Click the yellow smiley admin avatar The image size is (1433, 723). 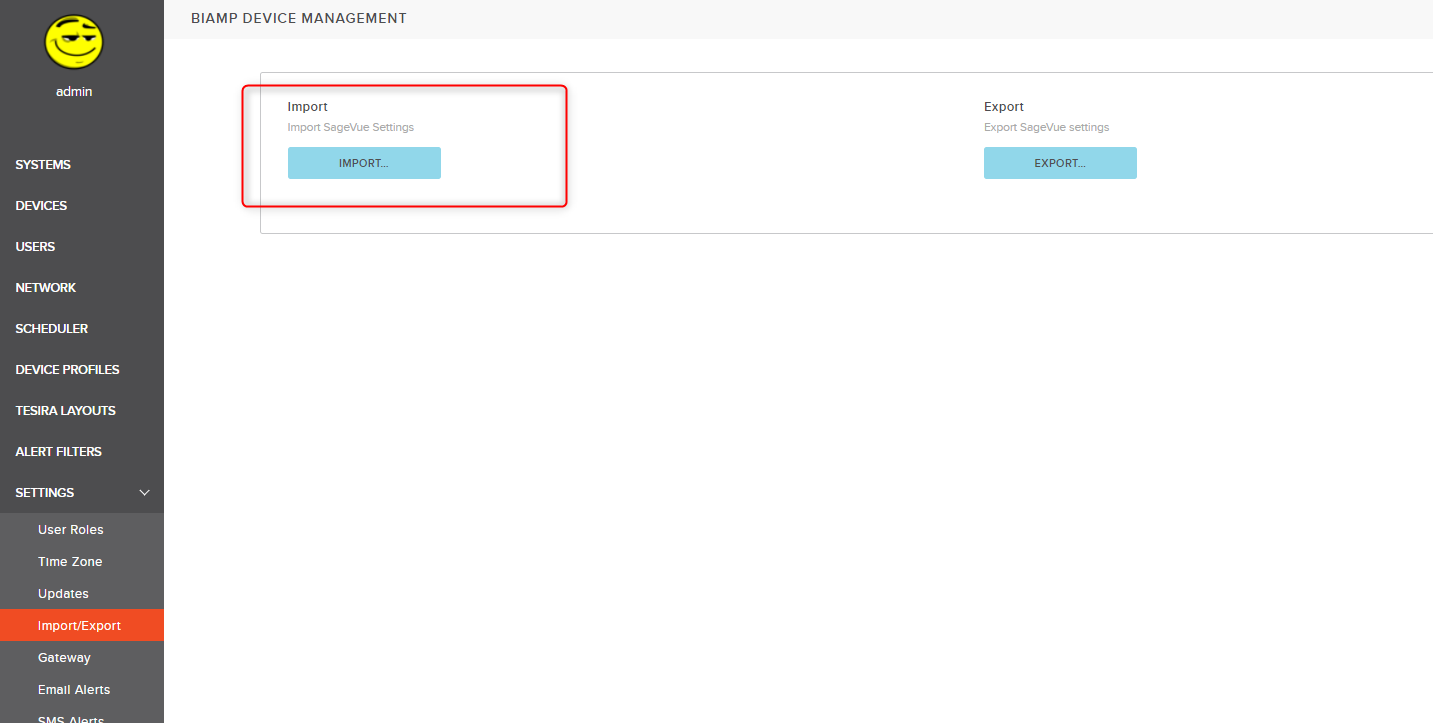74,42
